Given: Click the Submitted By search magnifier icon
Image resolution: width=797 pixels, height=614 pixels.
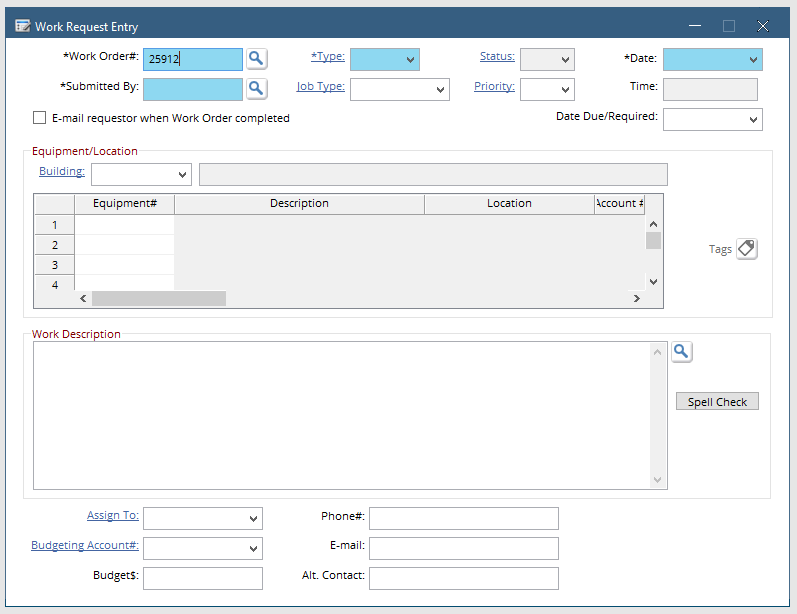Looking at the screenshot, I should click(x=256, y=89).
